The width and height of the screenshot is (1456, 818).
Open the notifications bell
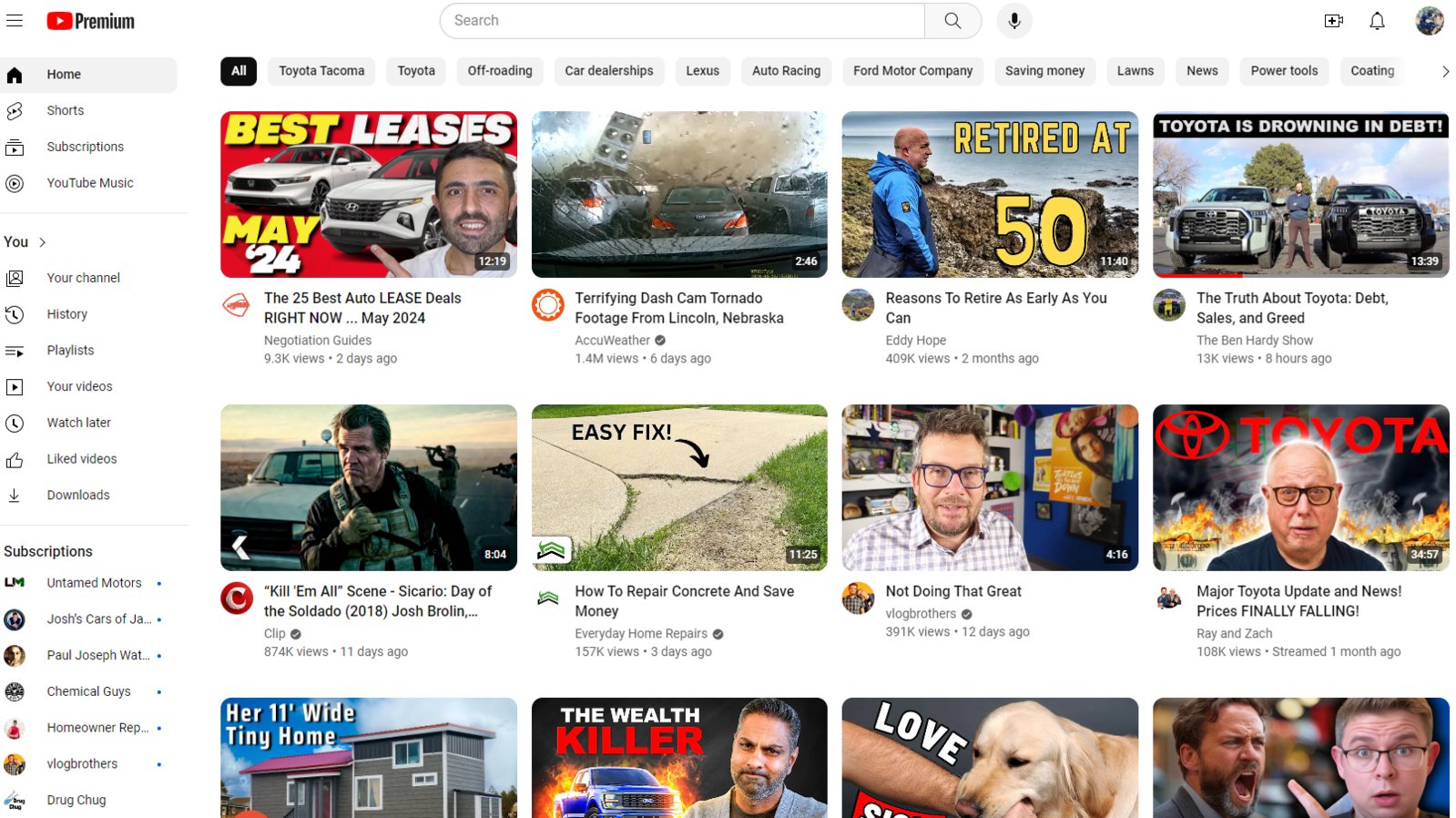pos(1377,21)
